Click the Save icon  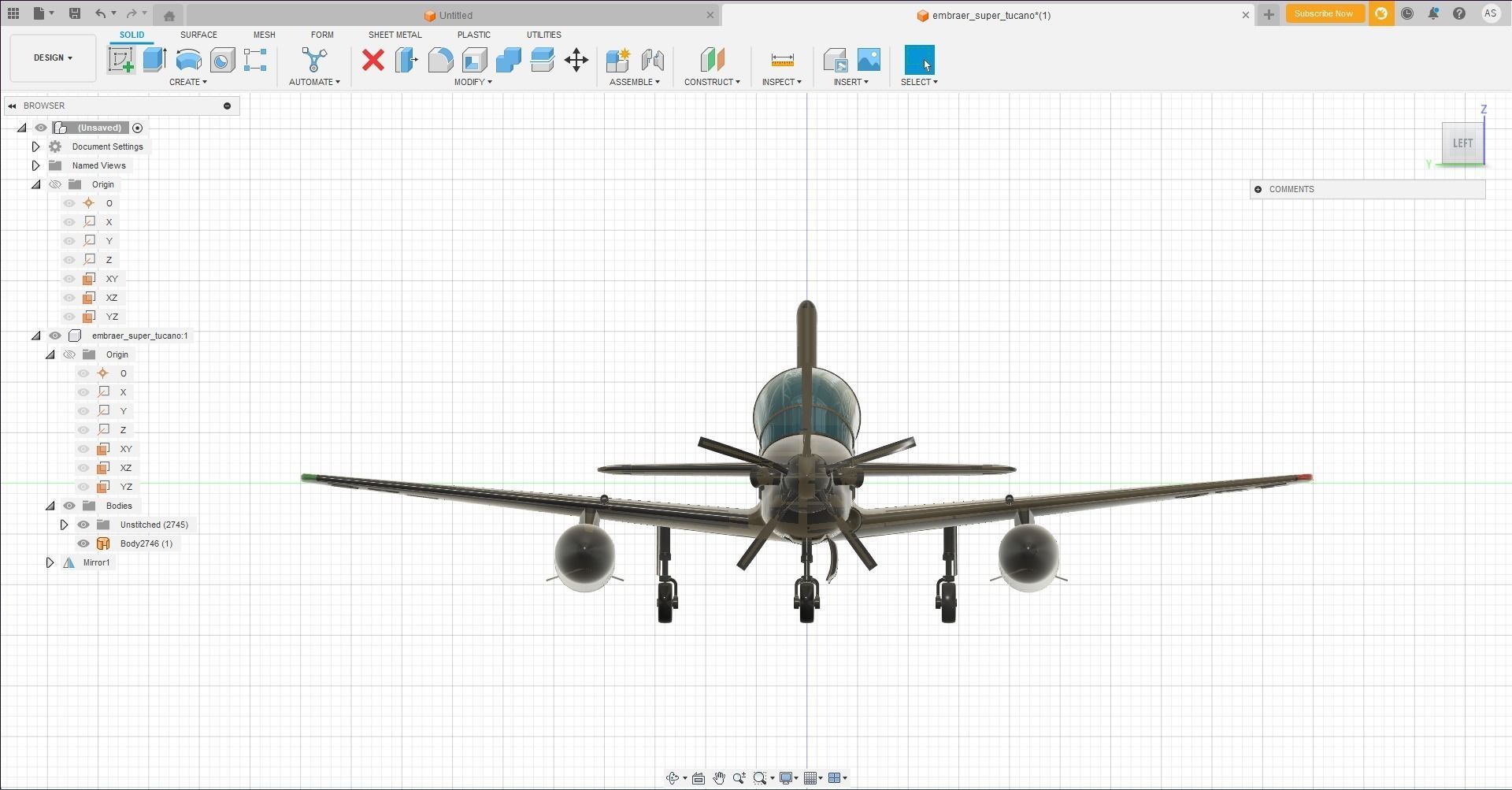coord(74,13)
